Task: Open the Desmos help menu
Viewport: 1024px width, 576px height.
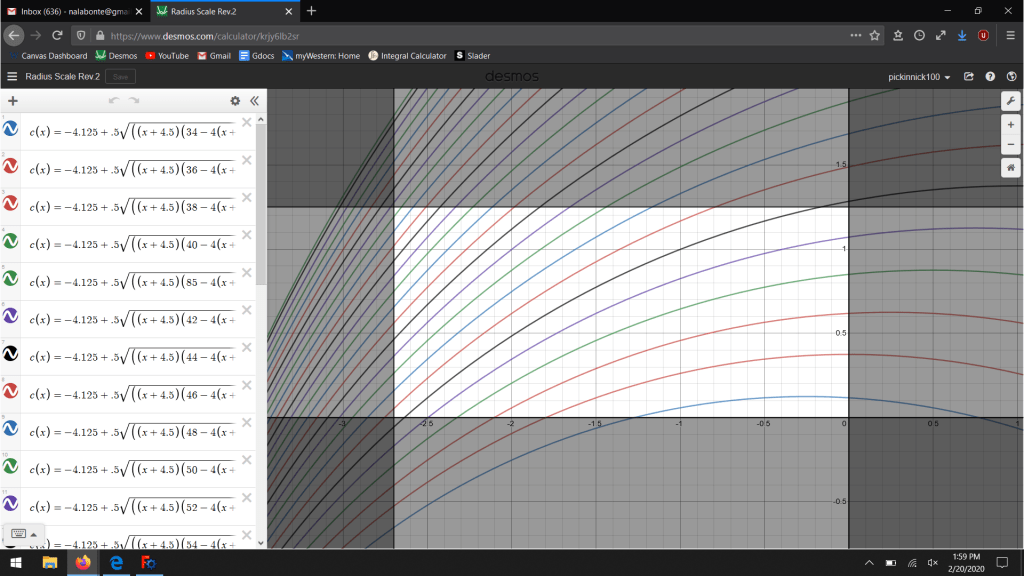Action: point(990,77)
